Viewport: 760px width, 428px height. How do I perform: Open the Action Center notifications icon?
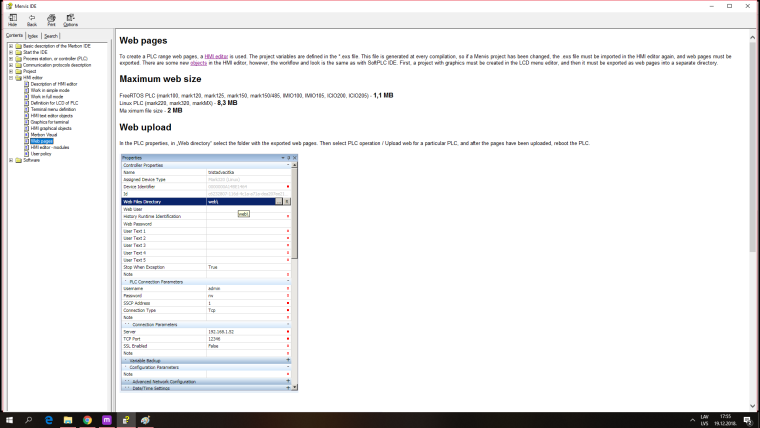click(748, 420)
